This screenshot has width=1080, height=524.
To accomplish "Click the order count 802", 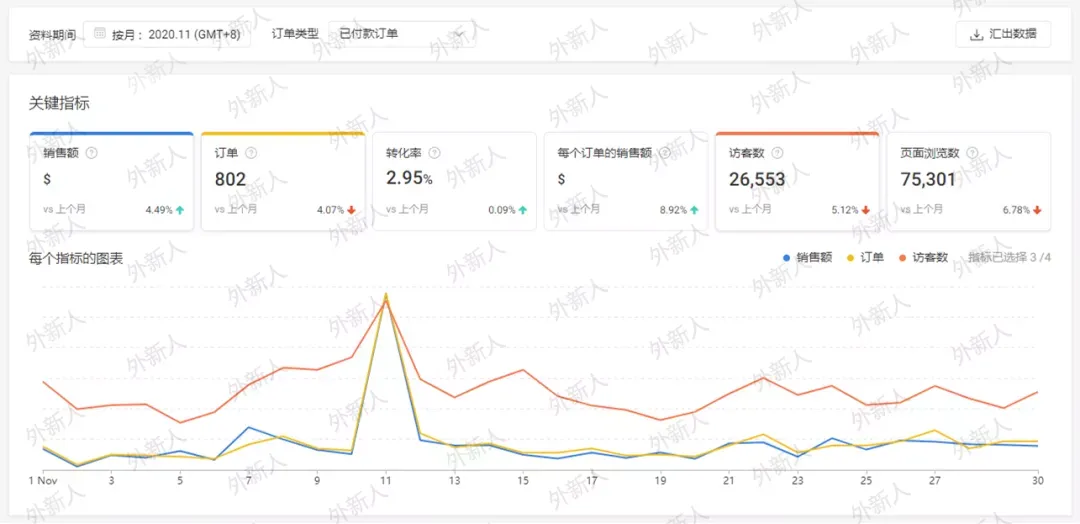I will click(230, 180).
